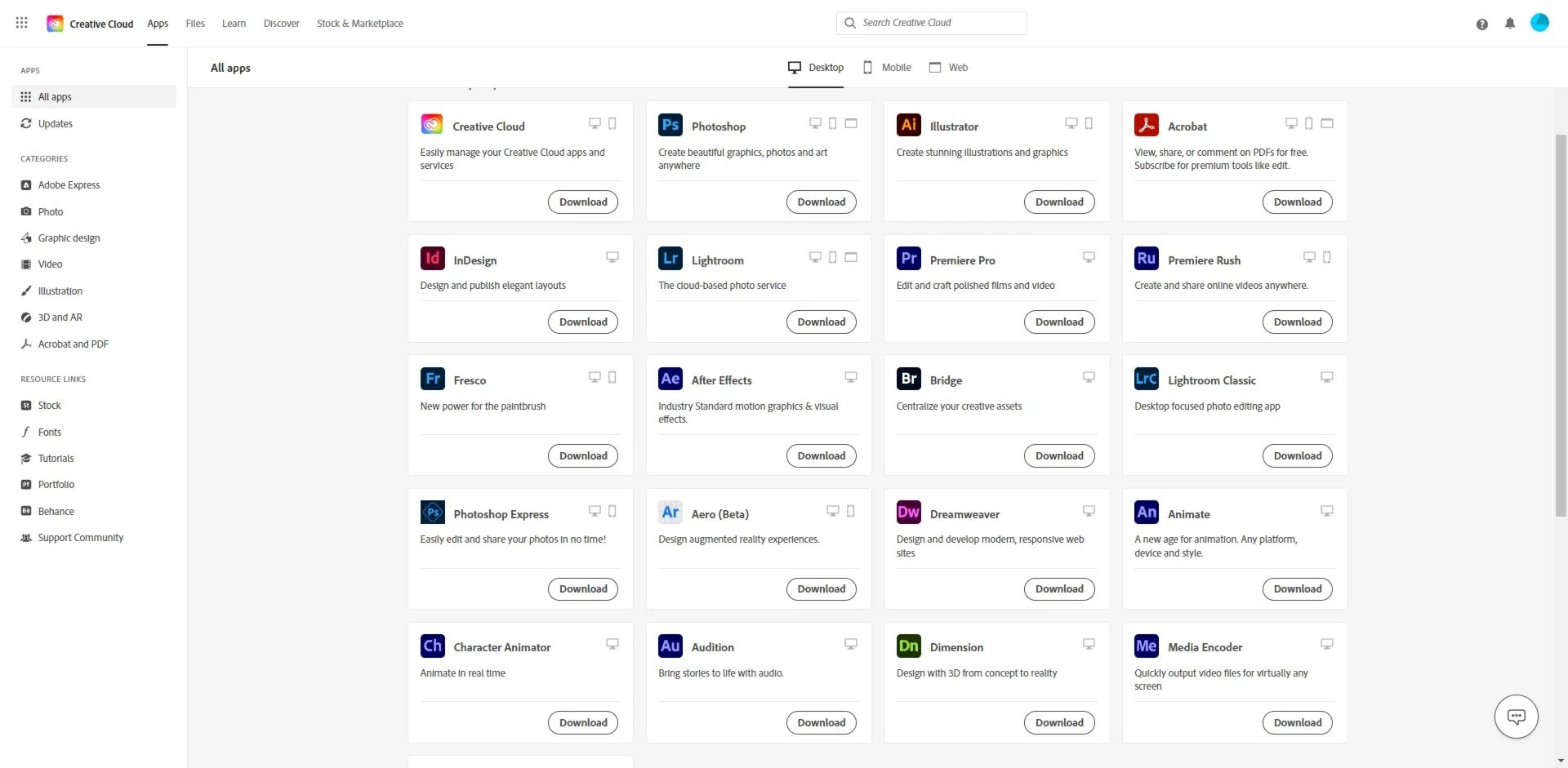The height and width of the screenshot is (768, 1568).
Task: Open the app switcher grid icon
Action: coord(22,23)
